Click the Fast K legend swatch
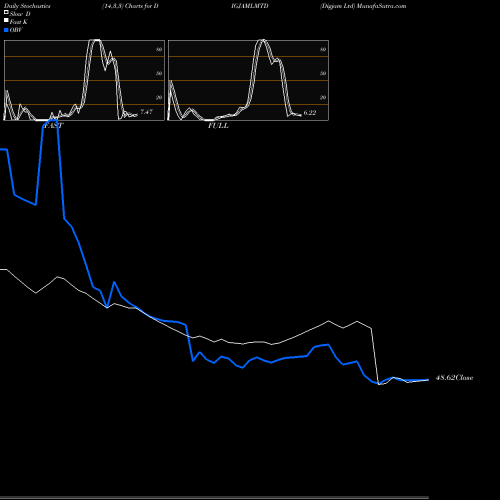The width and height of the screenshot is (500, 500). coord(6,20)
